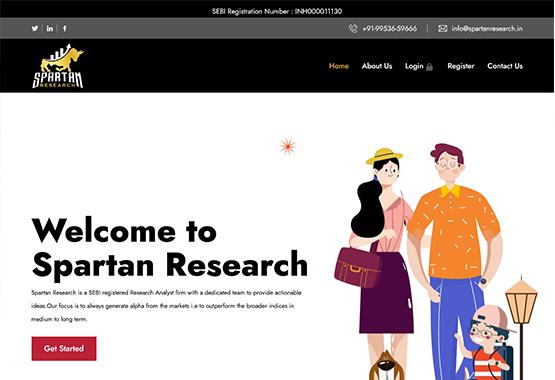This screenshot has width=555, height=380.
Task: Go to the Home menu item
Action: pyautogui.click(x=339, y=66)
